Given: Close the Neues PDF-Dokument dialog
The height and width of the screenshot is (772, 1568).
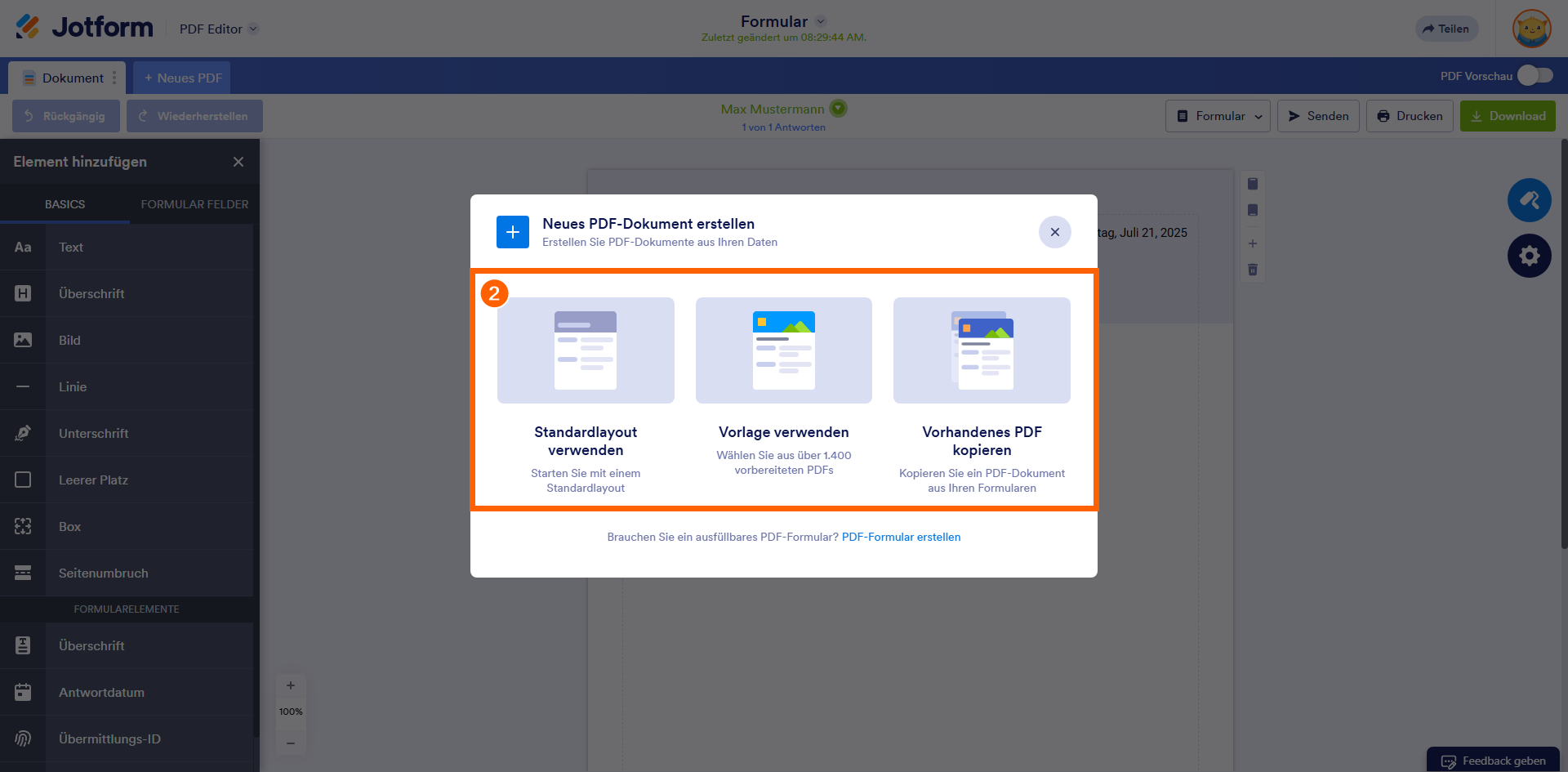Looking at the screenshot, I should click(1055, 232).
